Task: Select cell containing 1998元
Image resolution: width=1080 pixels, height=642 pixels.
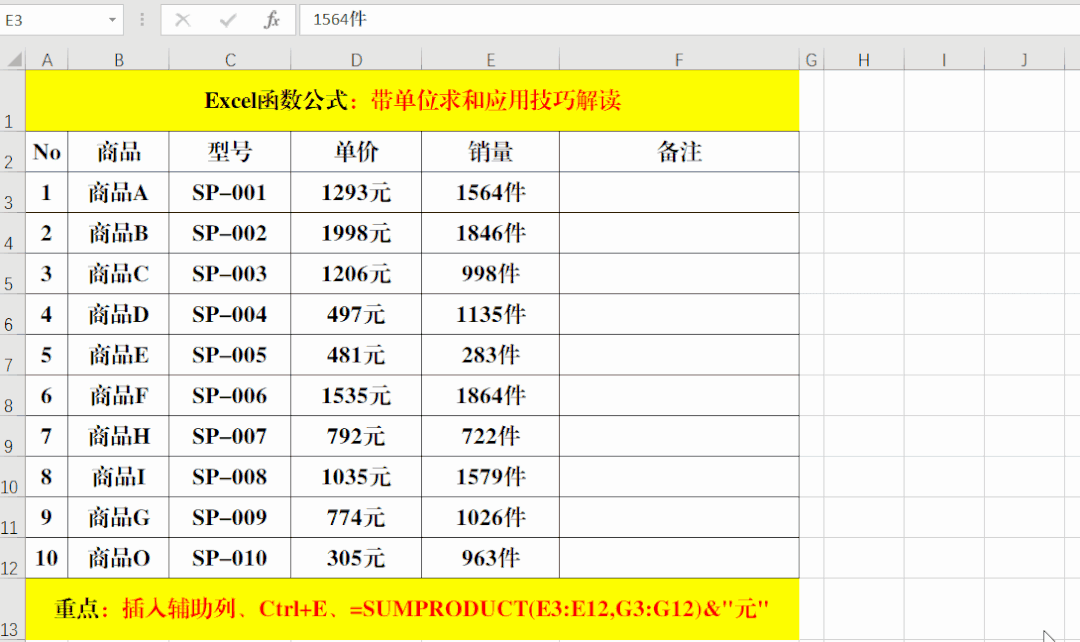Action: click(x=356, y=234)
